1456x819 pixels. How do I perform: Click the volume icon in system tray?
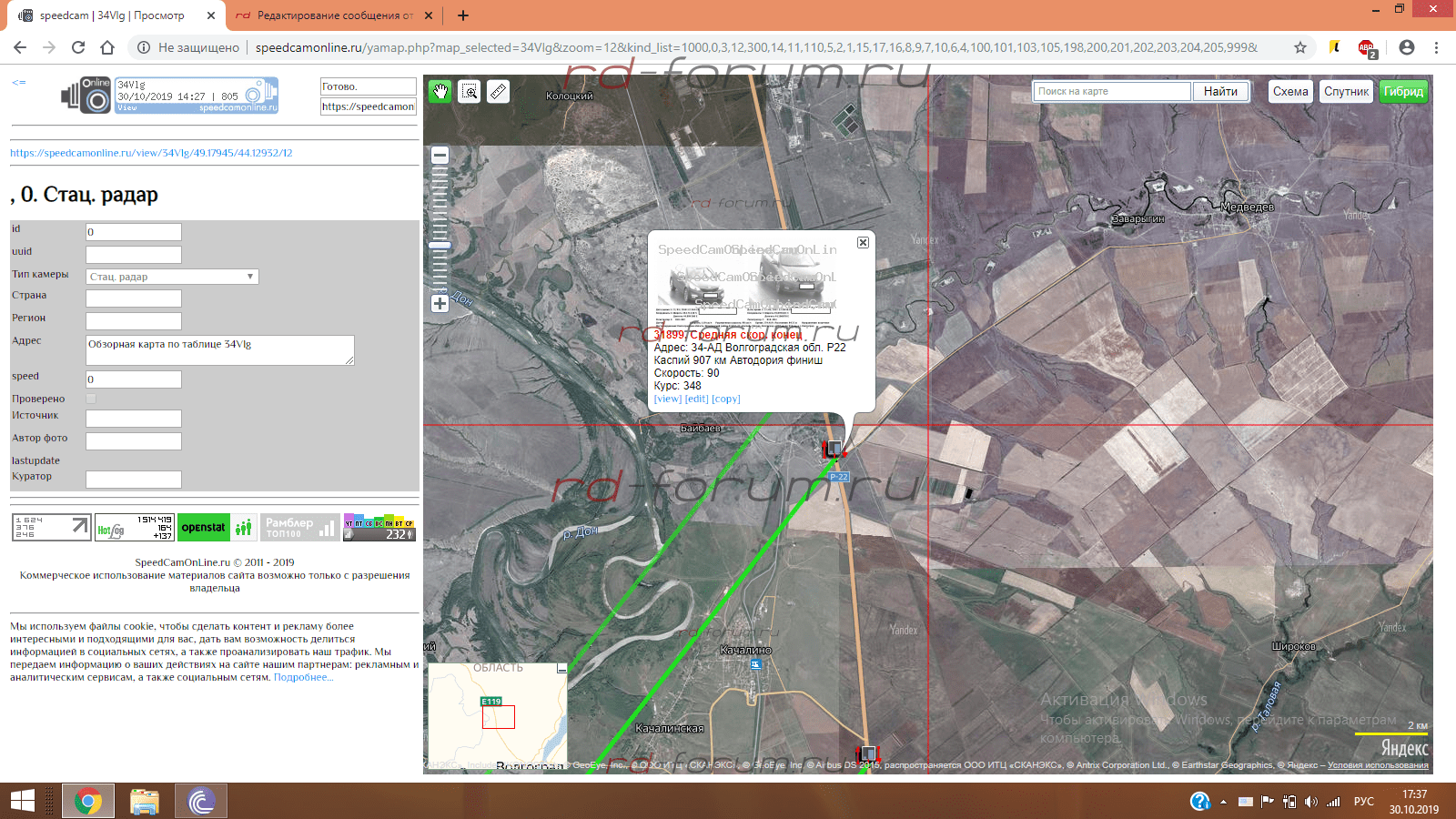coord(1310,802)
